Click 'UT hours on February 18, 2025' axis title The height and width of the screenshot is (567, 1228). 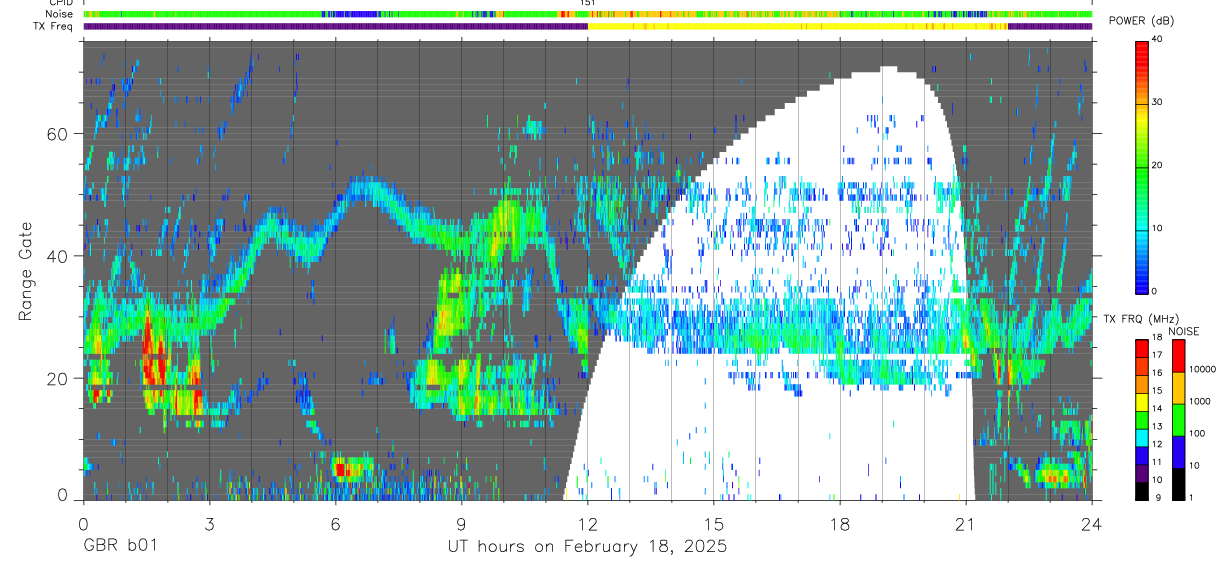pos(587,547)
